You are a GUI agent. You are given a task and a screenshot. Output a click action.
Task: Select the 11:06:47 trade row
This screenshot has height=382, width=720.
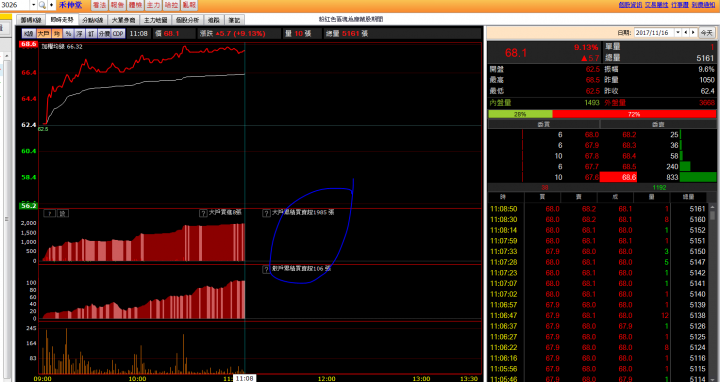click(598, 315)
